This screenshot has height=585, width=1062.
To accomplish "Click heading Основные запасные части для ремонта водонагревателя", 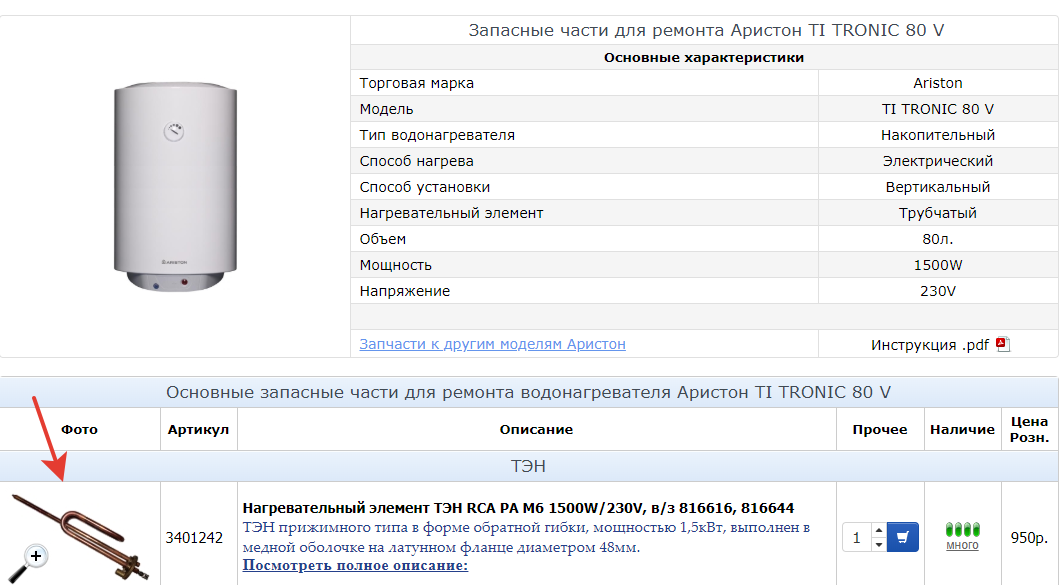I will point(528,392).
